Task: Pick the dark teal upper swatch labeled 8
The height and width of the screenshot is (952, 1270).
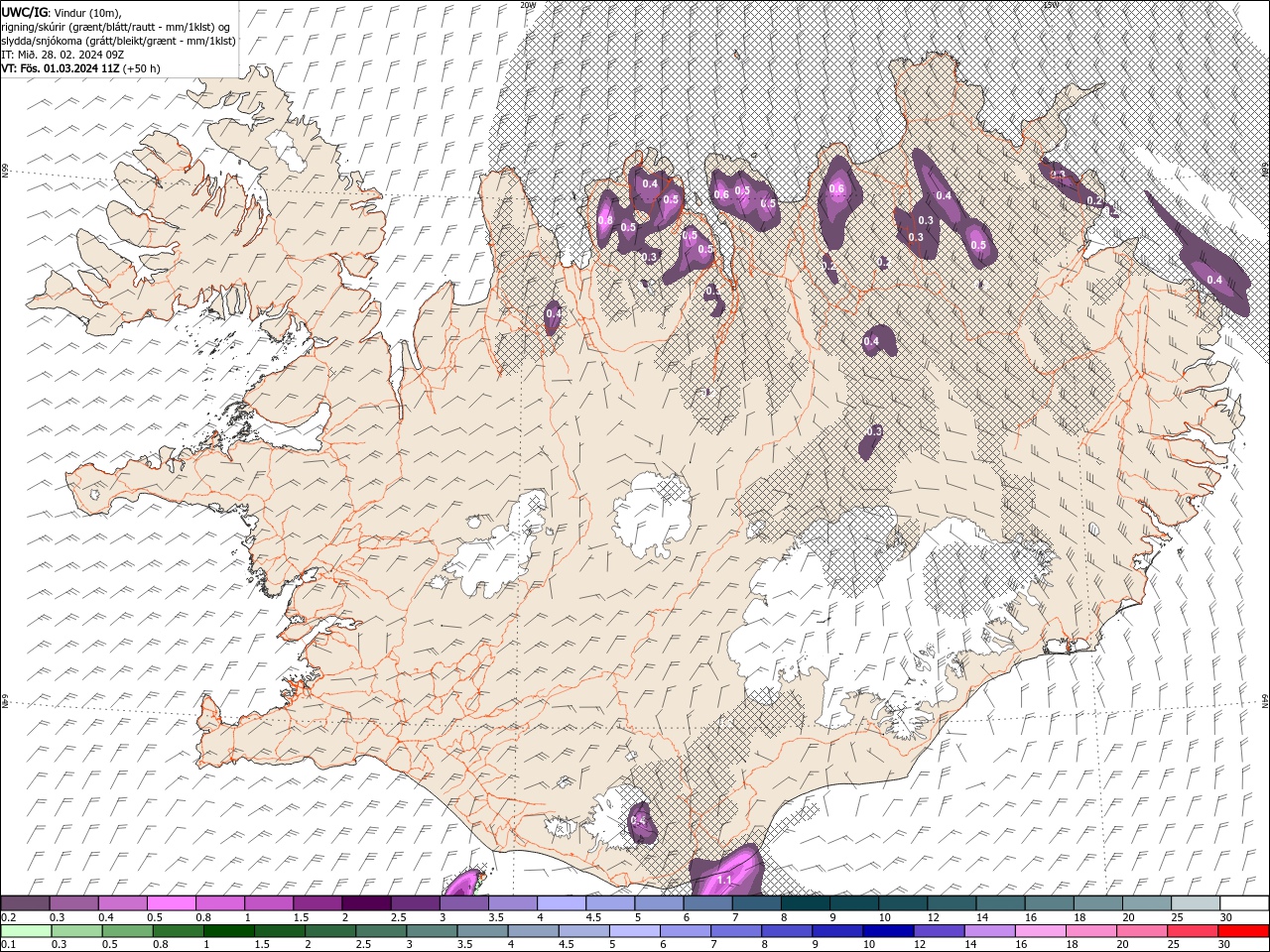Action: tap(806, 903)
